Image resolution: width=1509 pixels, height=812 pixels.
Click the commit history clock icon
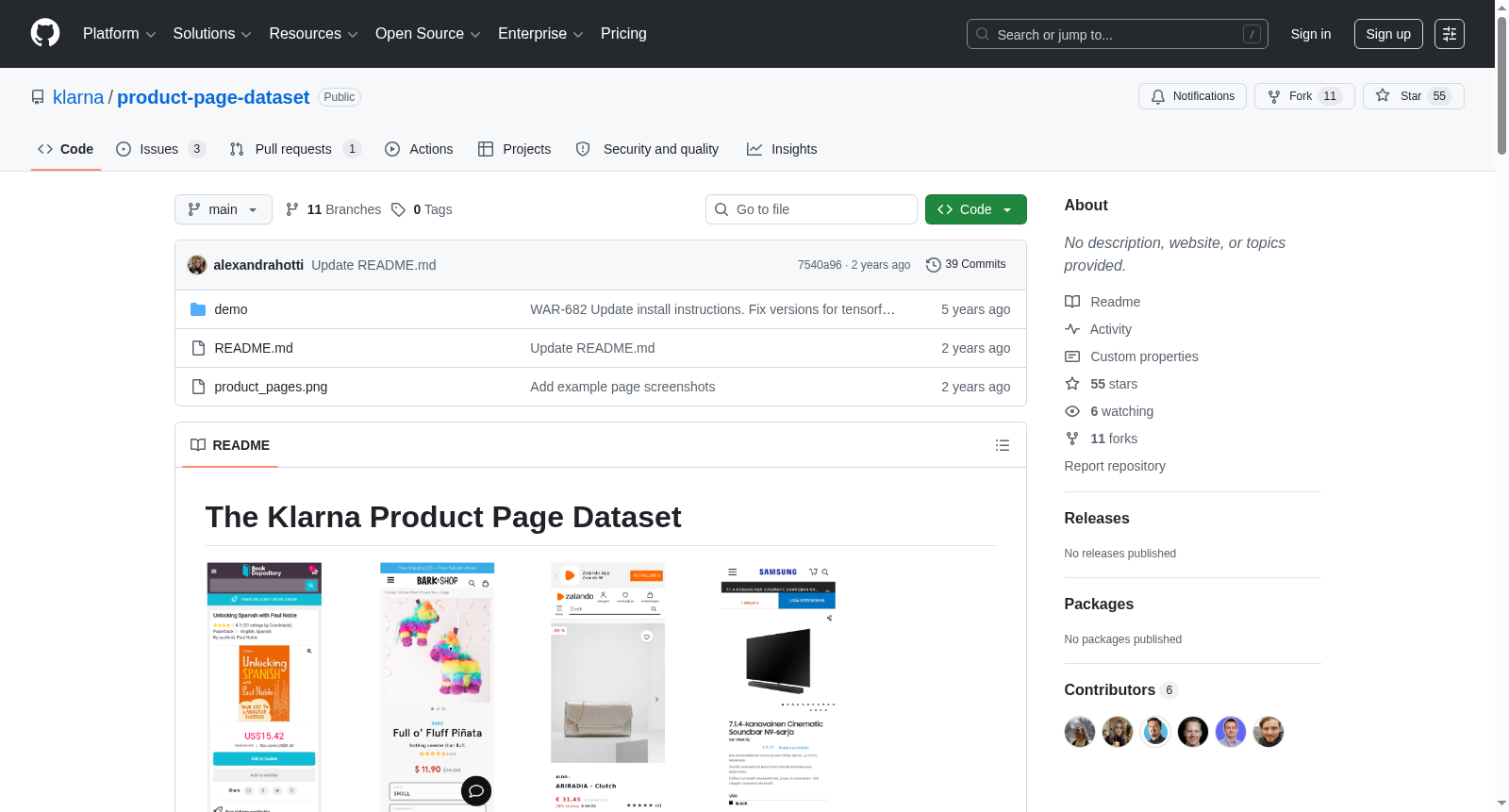pyautogui.click(x=934, y=265)
